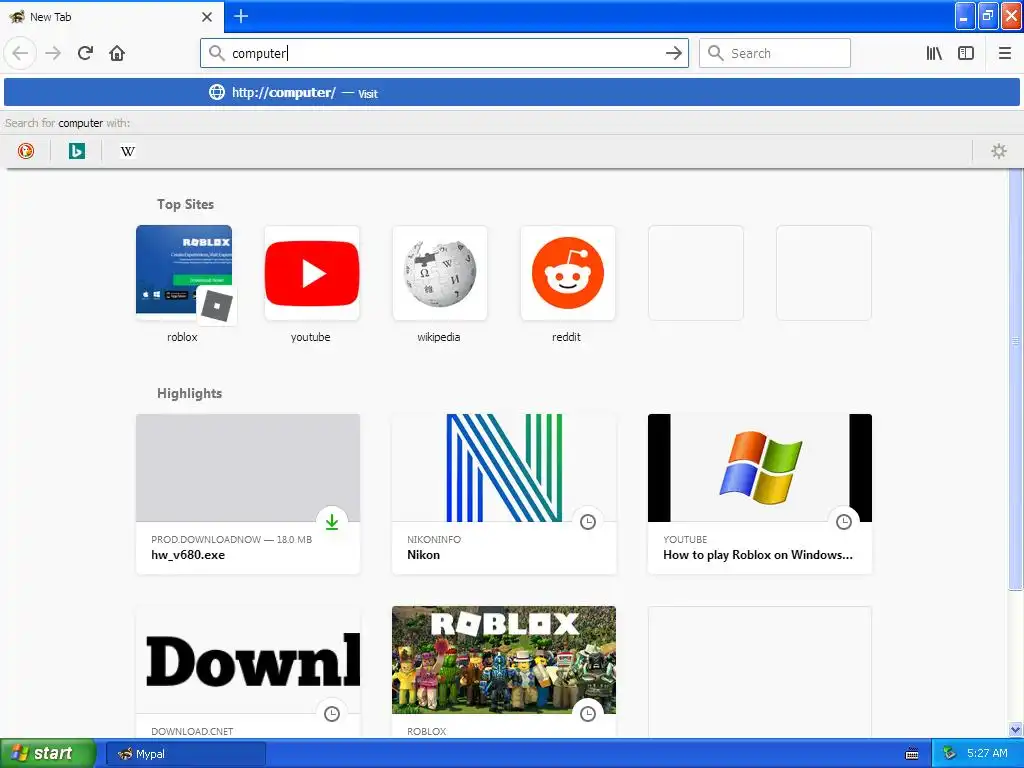
Task: Click clock icon on Roblox highlight card
Action: (x=588, y=714)
